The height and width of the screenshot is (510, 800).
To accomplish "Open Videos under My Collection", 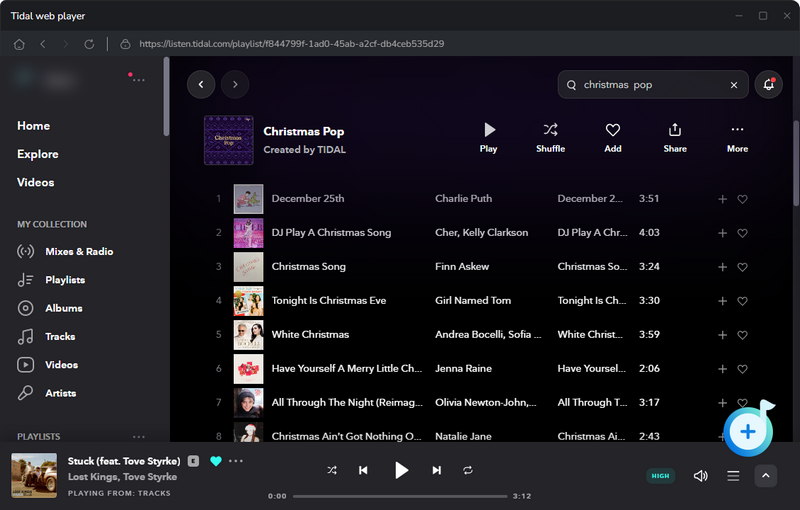I will [x=47, y=365].
